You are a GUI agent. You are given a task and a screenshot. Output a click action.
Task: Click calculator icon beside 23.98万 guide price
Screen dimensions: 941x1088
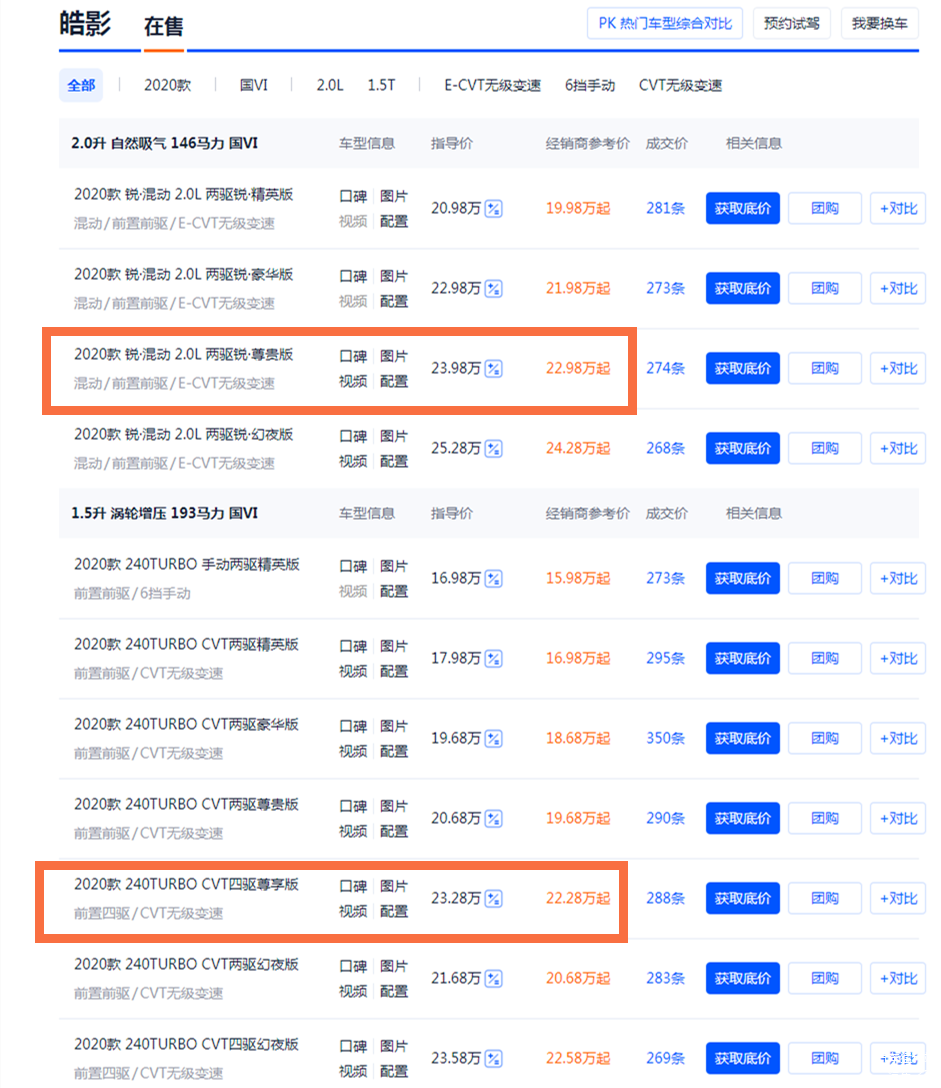click(493, 369)
